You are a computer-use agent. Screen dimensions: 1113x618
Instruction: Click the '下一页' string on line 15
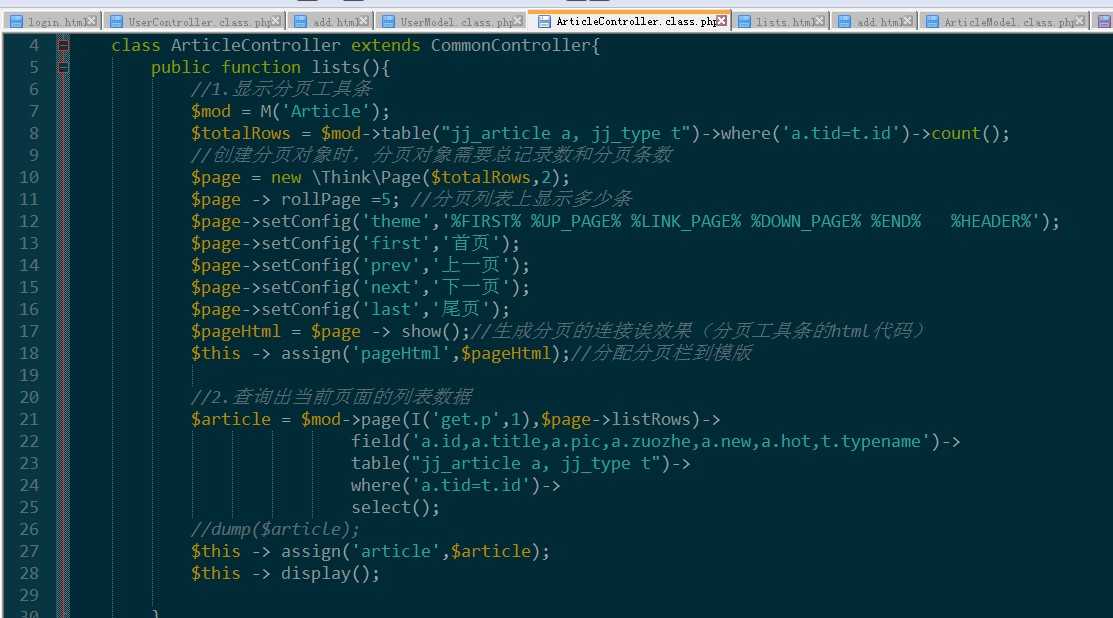[x=471, y=287]
